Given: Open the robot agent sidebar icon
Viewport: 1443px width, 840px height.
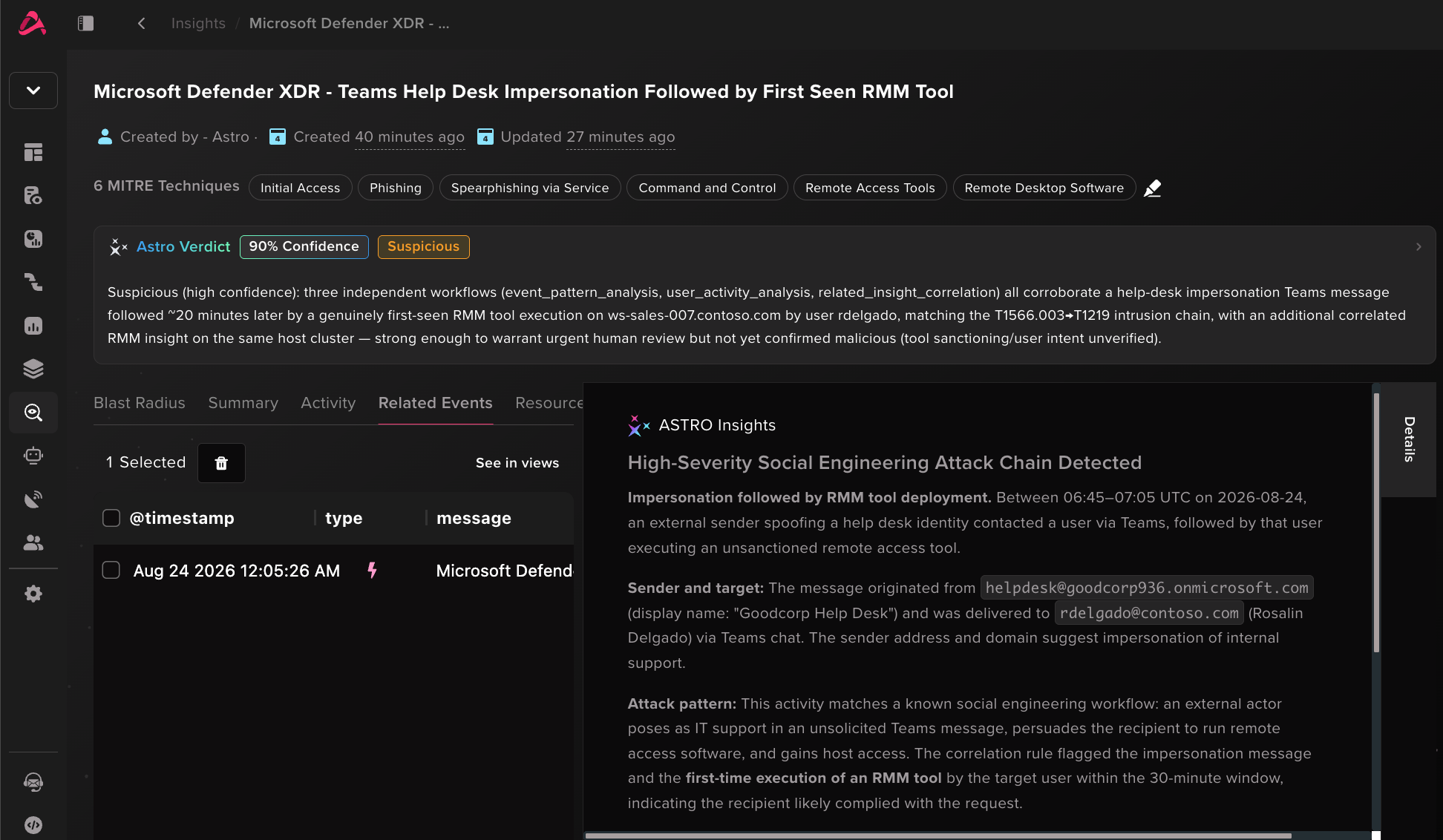Looking at the screenshot, I should click(33, 456).
